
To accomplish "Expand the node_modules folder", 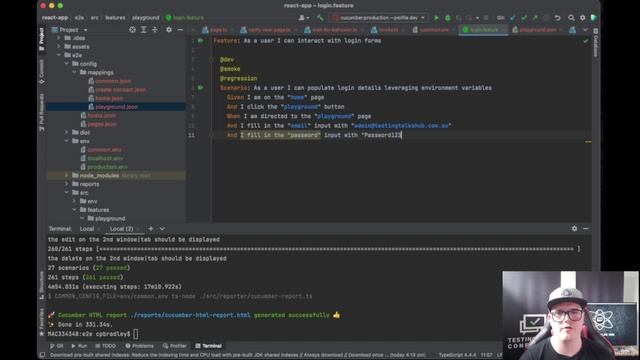I will 67,175.
